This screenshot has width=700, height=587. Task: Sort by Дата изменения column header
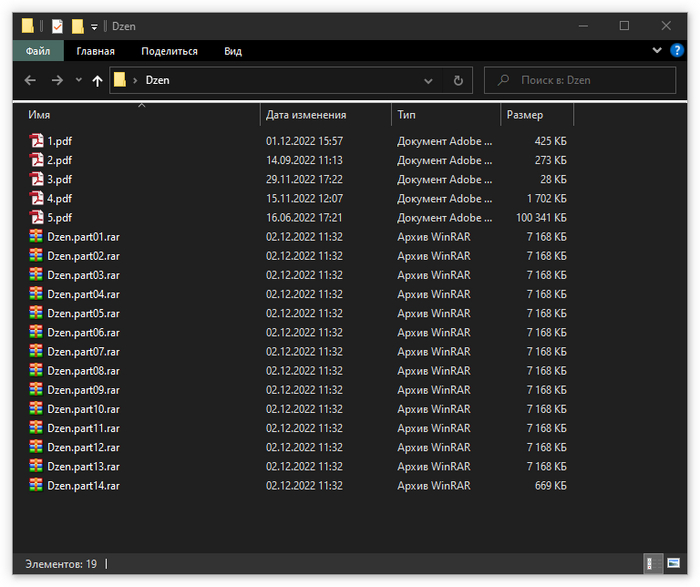(306, 115)
